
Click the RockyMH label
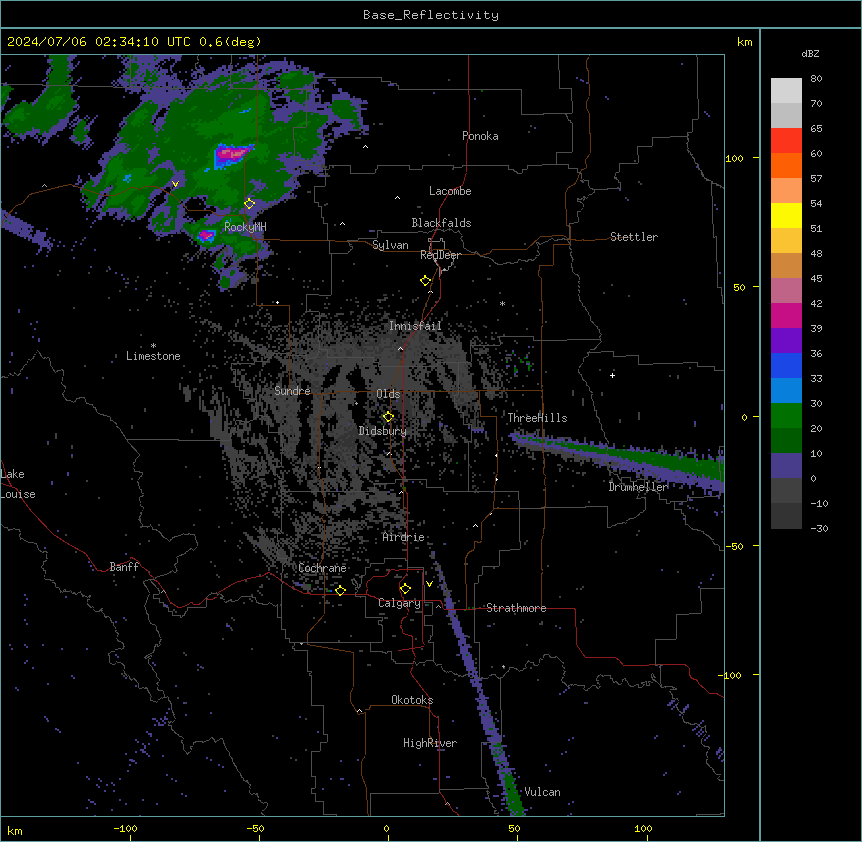245,227
